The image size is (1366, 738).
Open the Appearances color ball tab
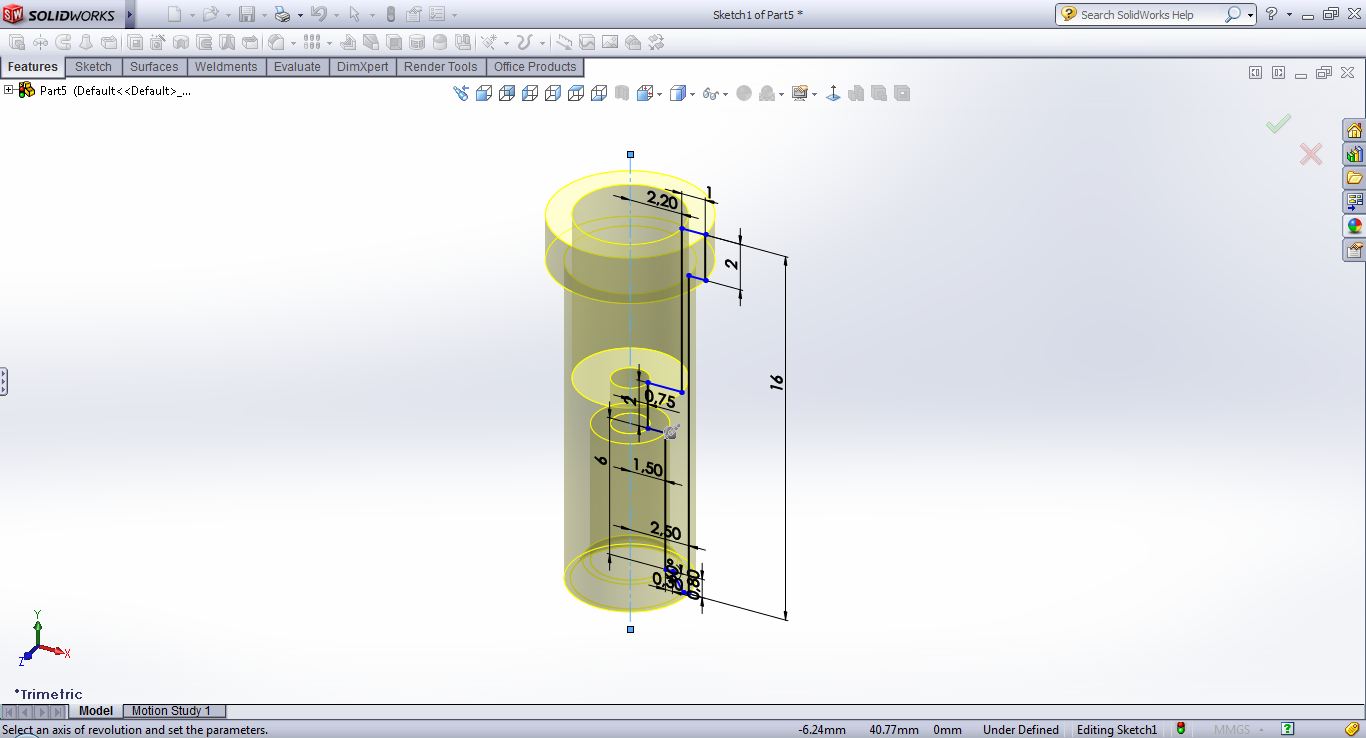click(1354, 226)
